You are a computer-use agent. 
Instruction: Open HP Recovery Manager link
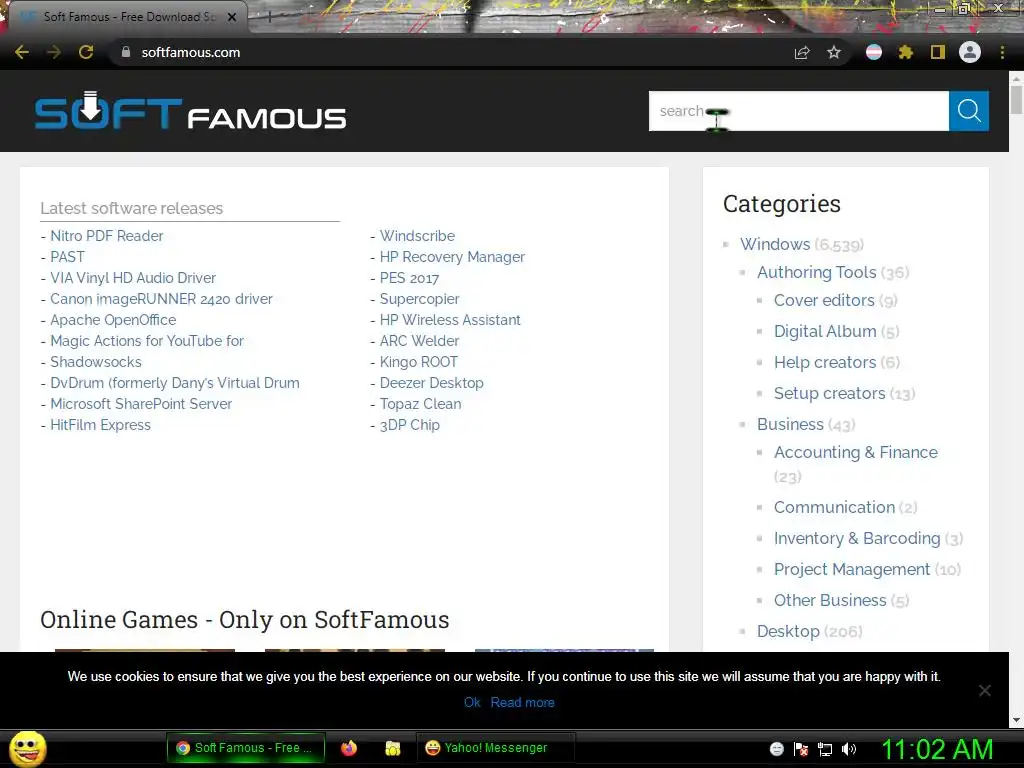pyautogui.click(x=452, y=257)
